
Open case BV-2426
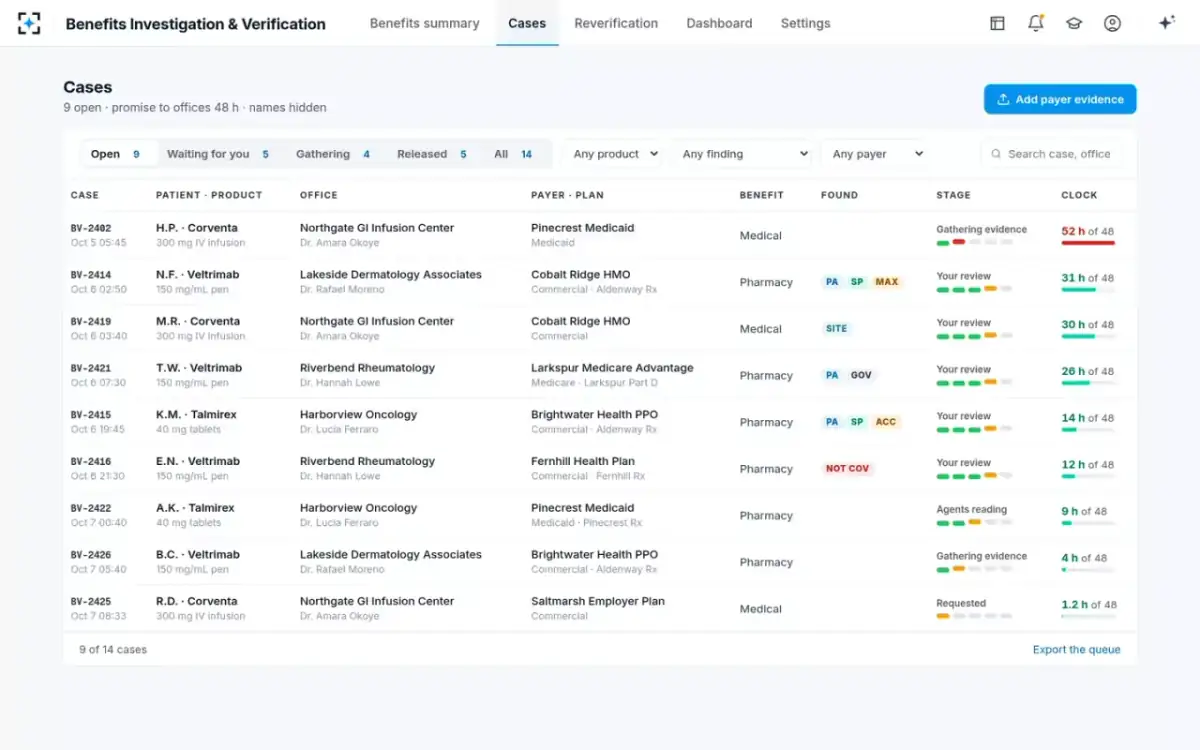(599, 562)
